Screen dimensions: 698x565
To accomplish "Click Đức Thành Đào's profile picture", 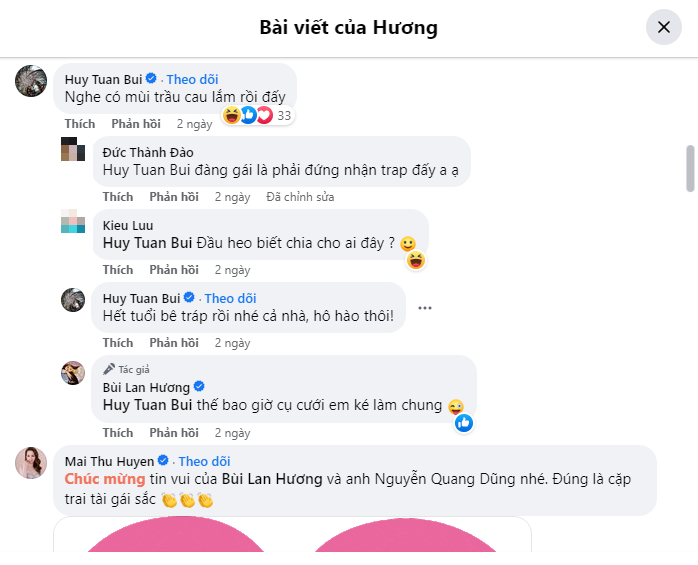I will 73,149.
